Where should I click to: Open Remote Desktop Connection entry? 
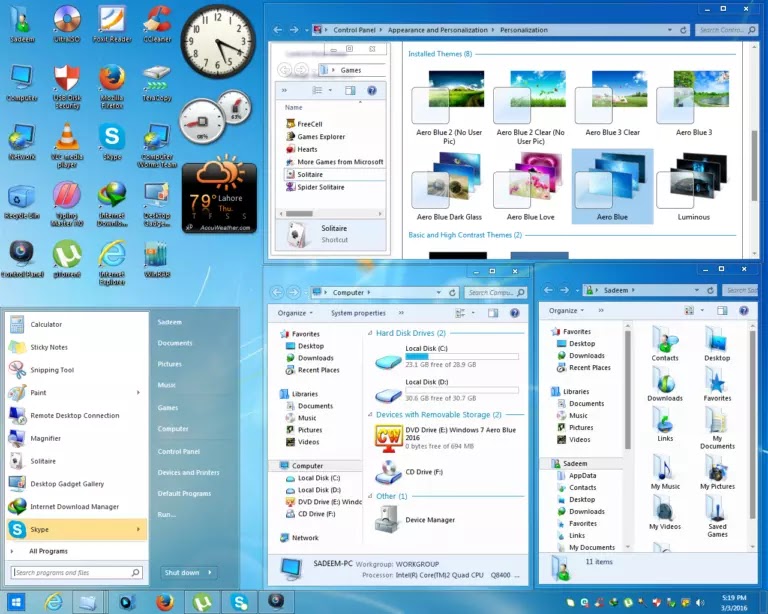coord(77,415)
